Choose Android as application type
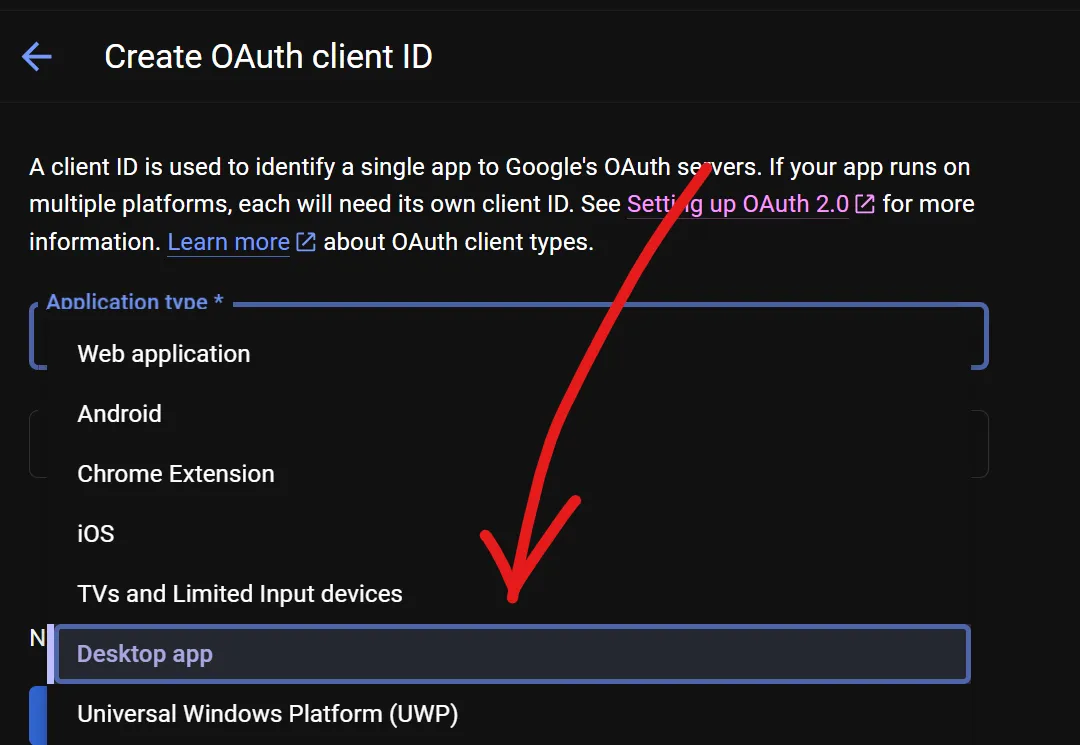1080x745 pixels. 509,414
